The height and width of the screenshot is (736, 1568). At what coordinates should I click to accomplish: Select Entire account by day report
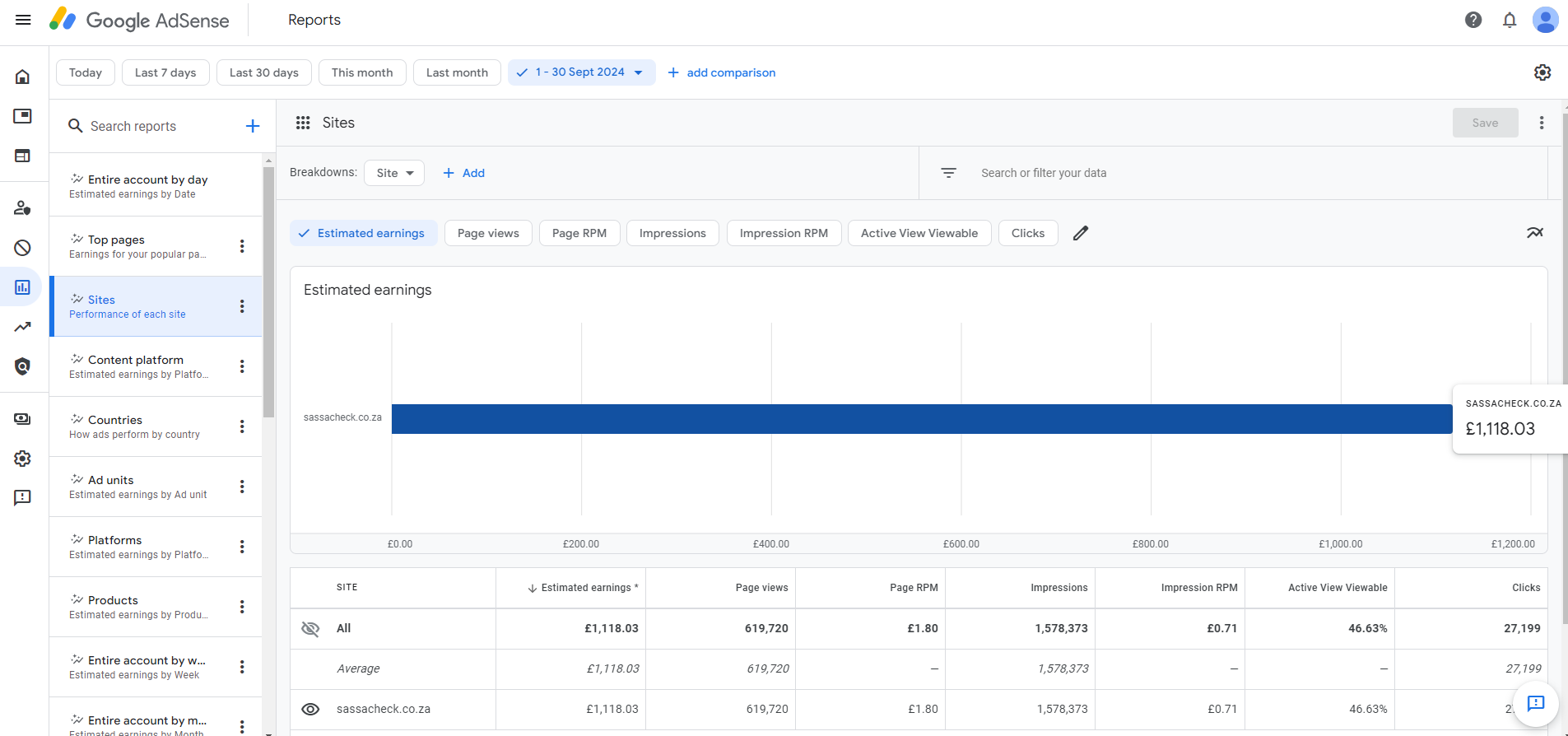(x=156, y=186)
